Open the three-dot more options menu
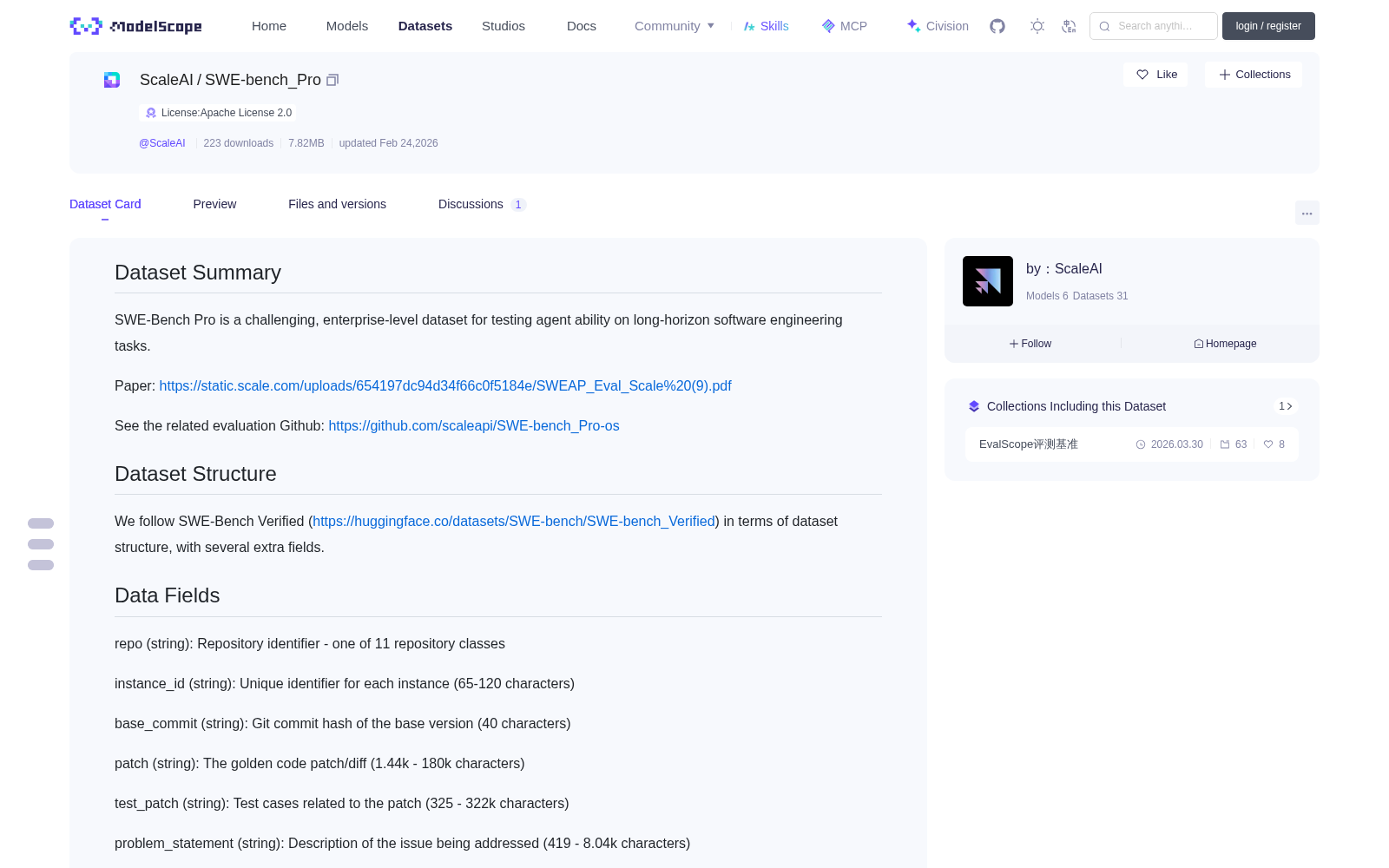 point(1307,213)
